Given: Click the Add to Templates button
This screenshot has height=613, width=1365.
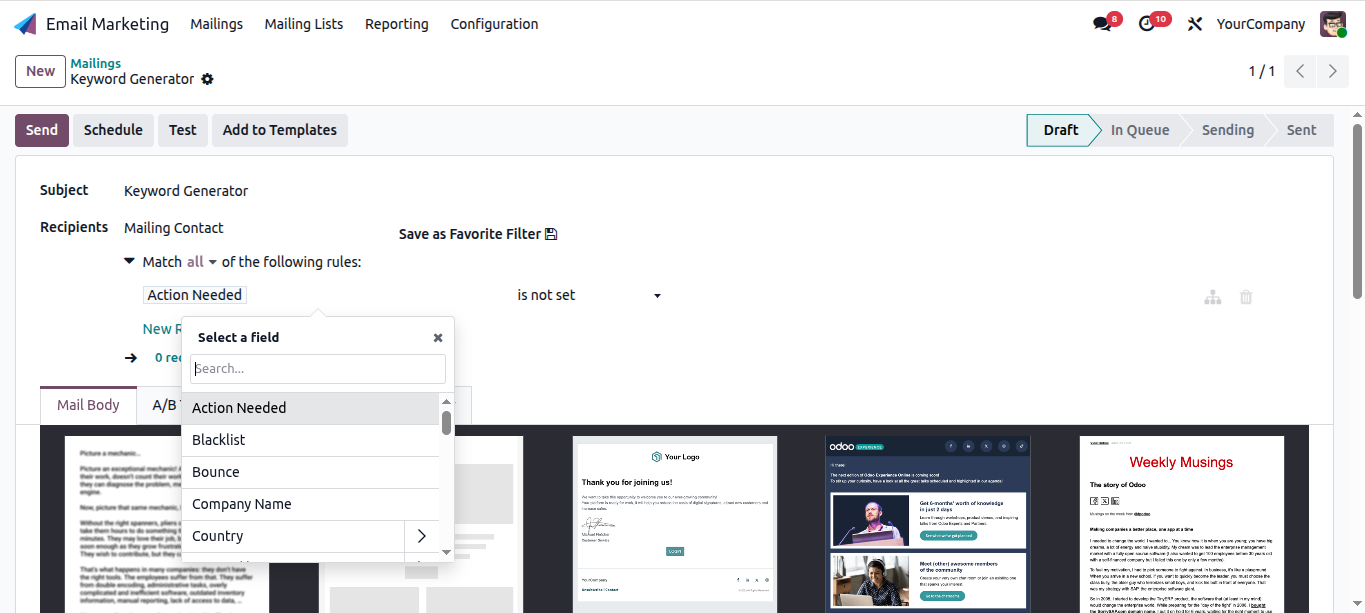Looking at the screenshot, I should (x=280, y=130).
